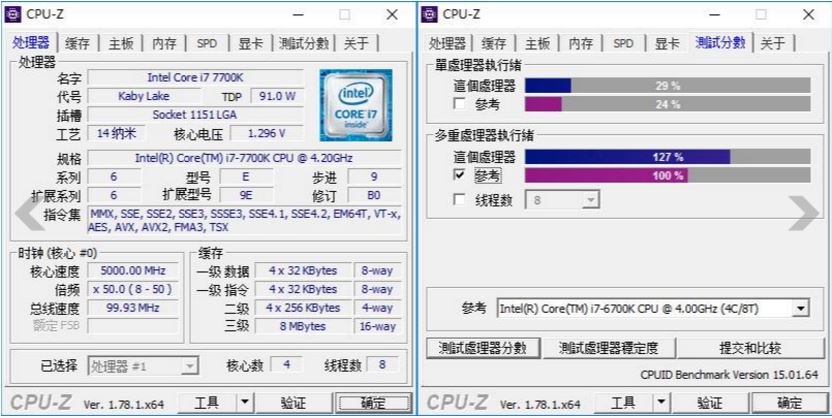Uncheck the 參考 checkbox under multi thread

click(460, 174)
